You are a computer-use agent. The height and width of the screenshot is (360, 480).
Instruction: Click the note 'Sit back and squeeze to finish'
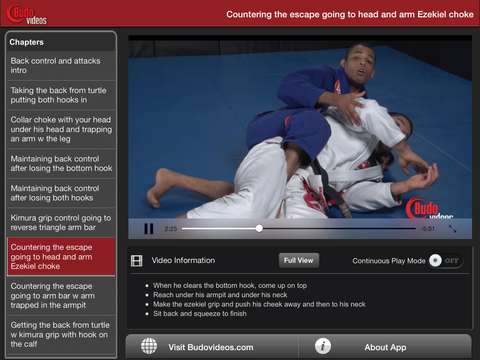click(x=200, y=314)
